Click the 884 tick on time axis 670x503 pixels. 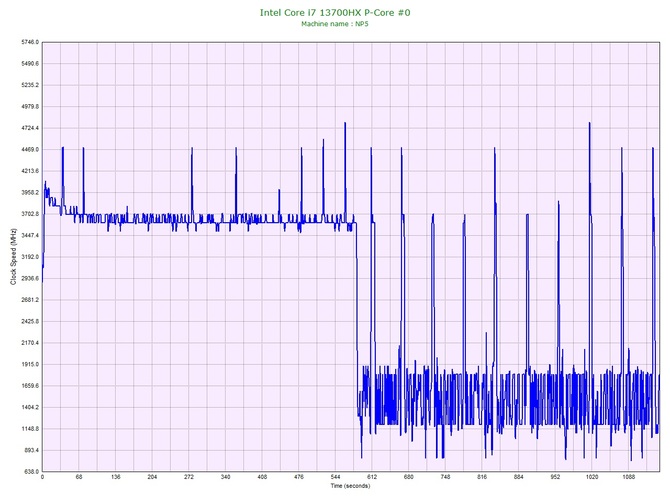coord(518,477)
